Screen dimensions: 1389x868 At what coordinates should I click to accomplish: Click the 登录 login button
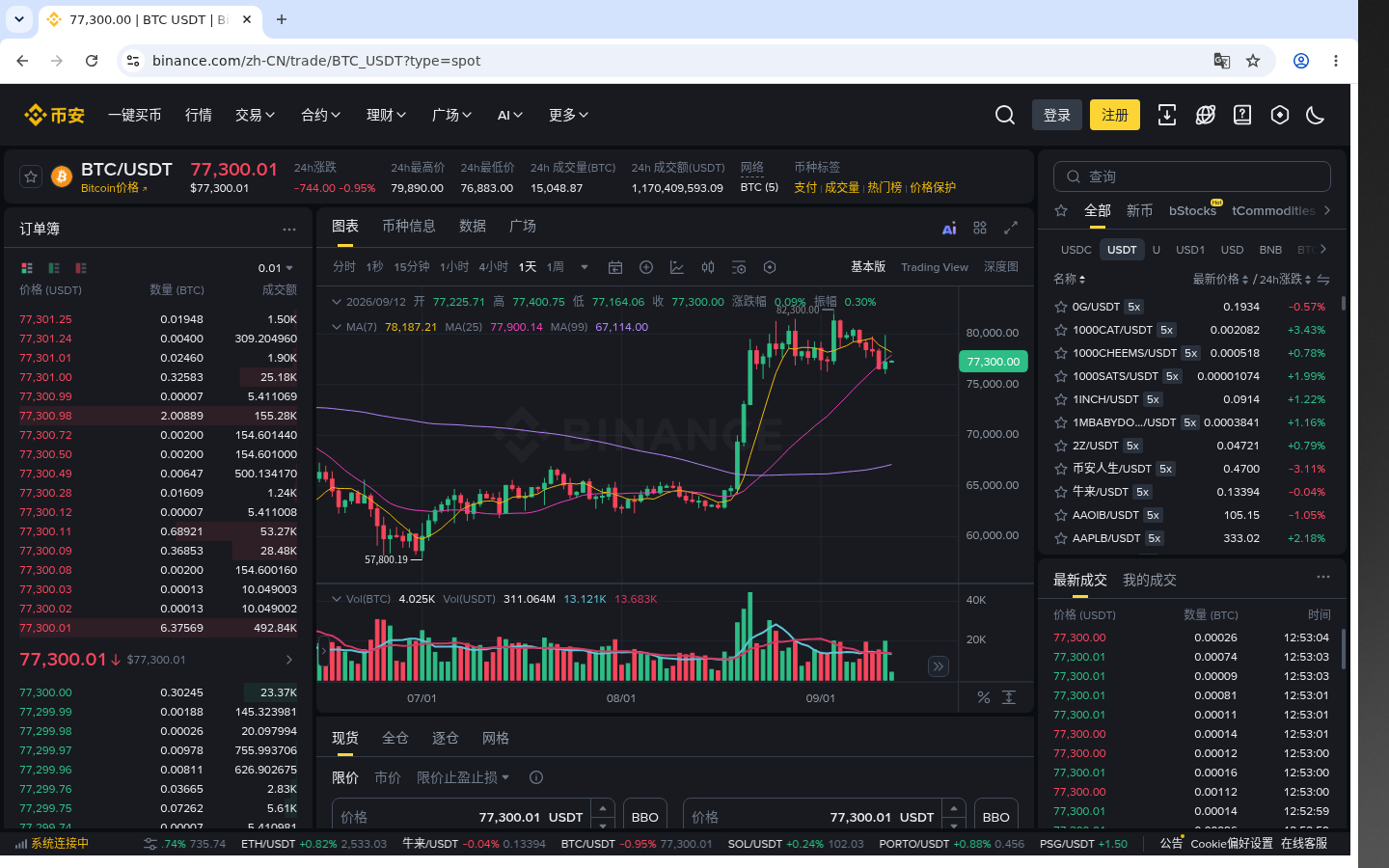1057,115
